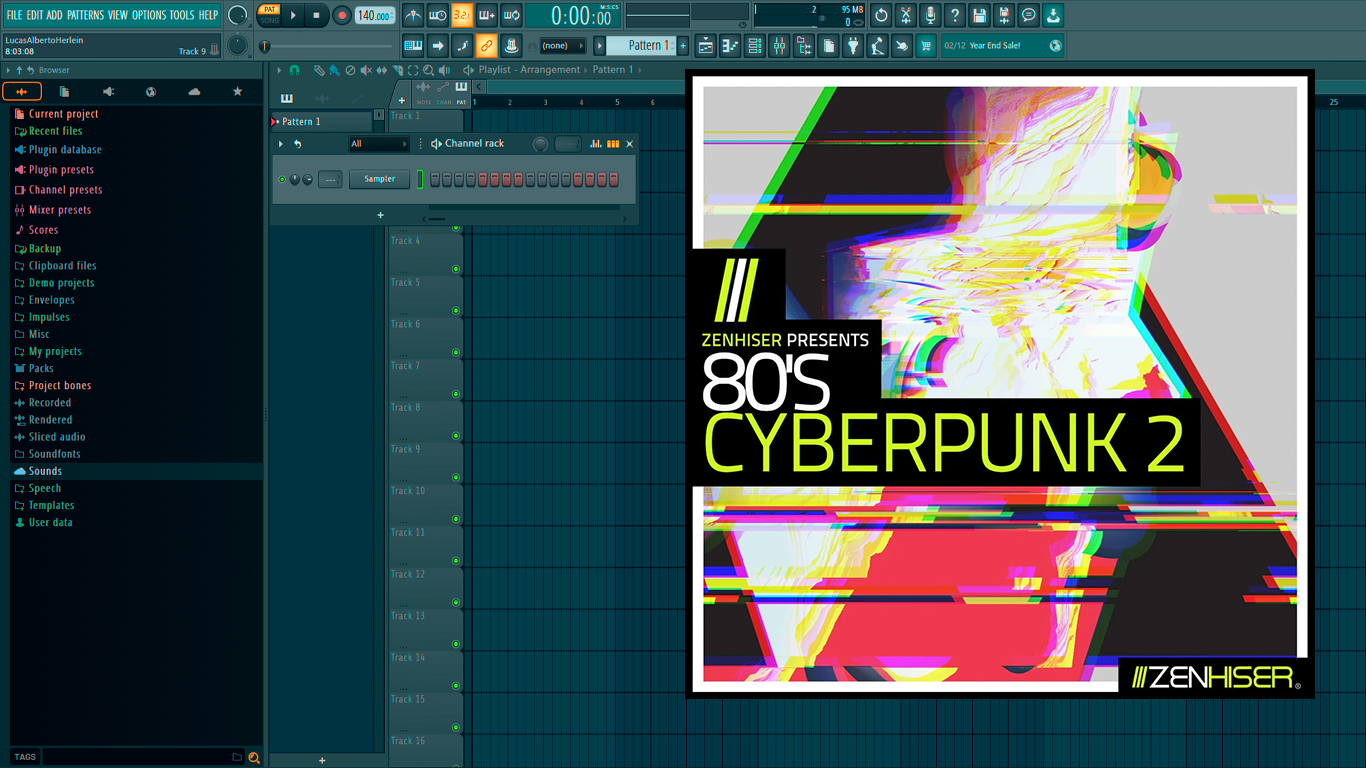Open the PATTERNS menu
This screenshot has height=768, width=1366.
pyautogui.click(x=85, y=15)
